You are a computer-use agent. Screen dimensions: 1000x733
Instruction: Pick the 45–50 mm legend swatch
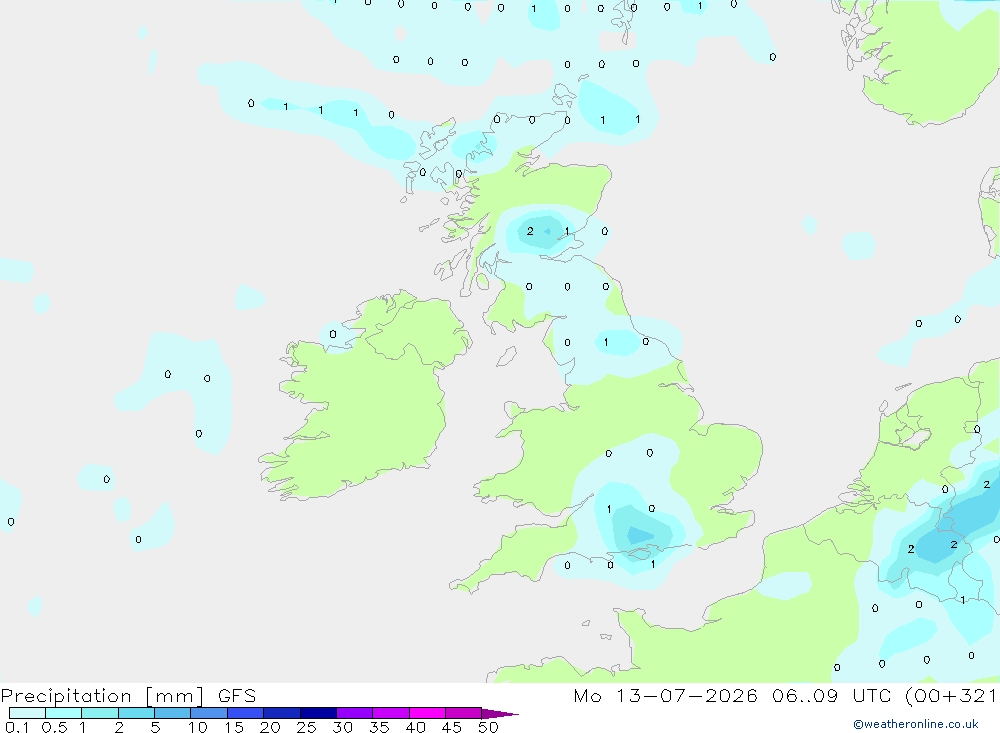click(x=463, y=713)
